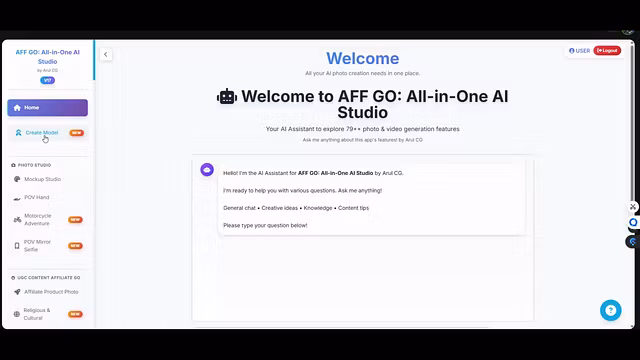
Task: Click the globe icon by Religious & Cultural
Action: pos(17,314)
